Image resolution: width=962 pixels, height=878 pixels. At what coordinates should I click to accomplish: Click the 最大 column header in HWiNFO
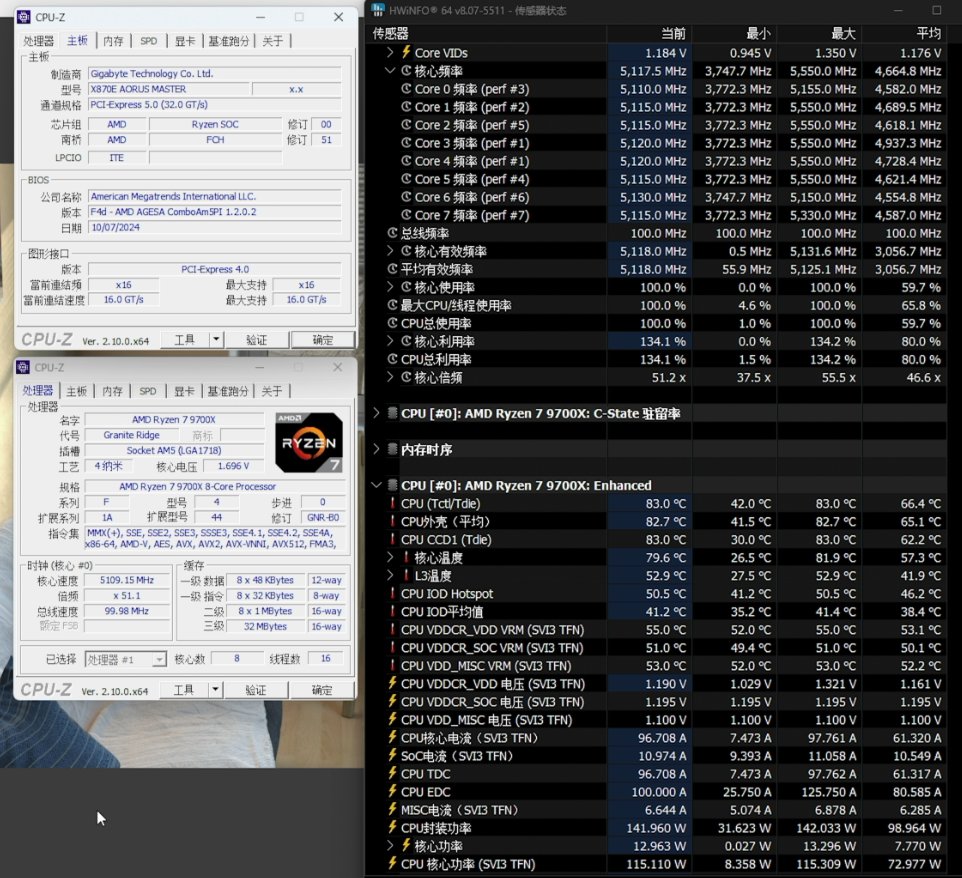coord(820,33)
